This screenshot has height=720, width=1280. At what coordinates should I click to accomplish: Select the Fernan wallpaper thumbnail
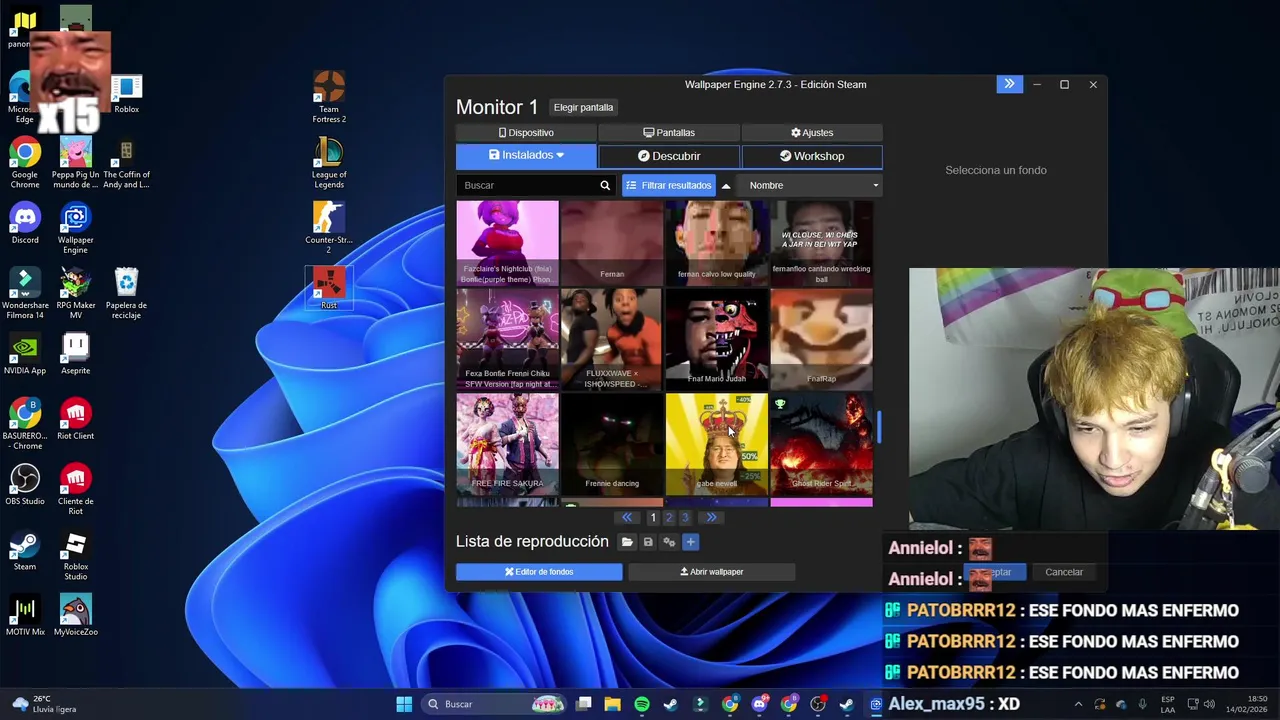(612, 241)
